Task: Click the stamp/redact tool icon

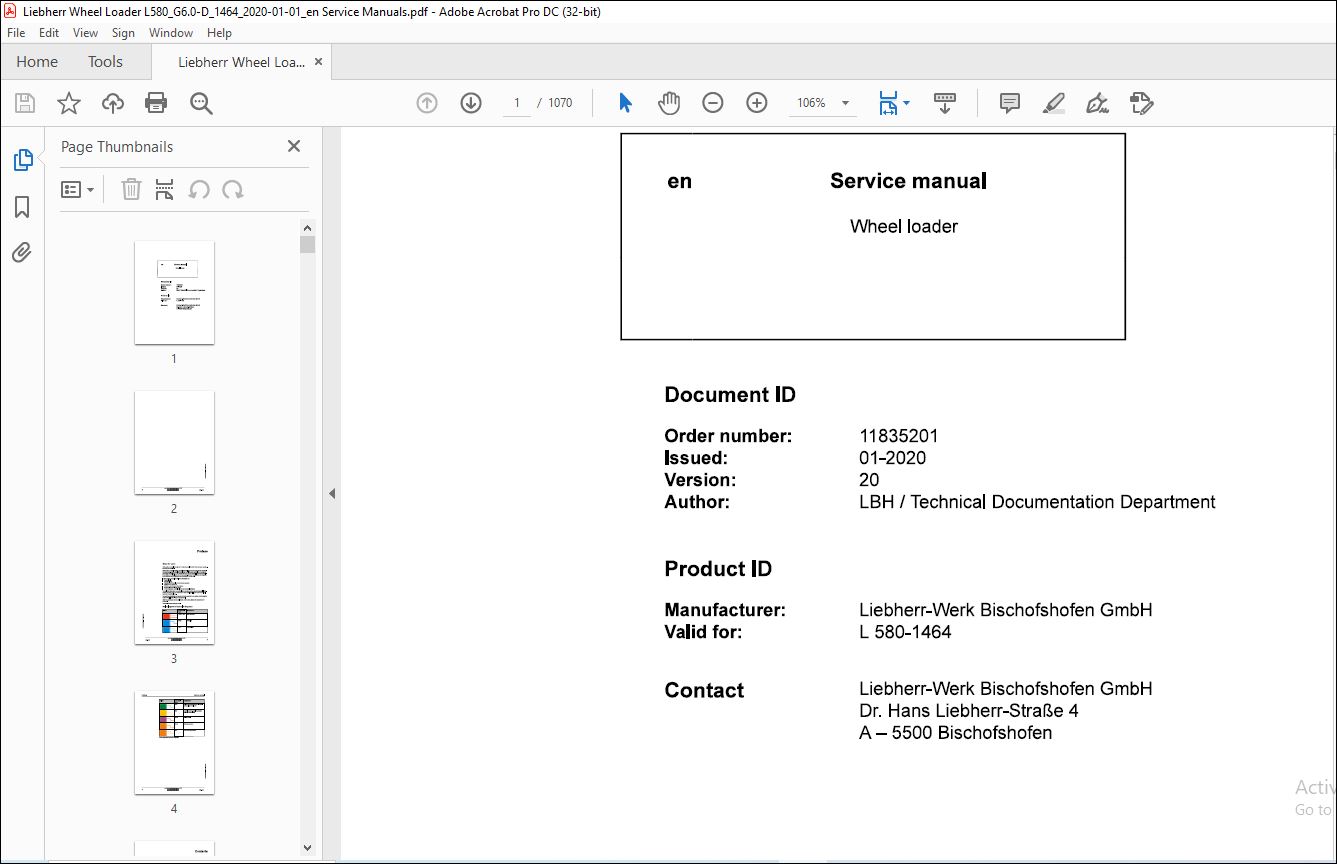Action: pos(1141,103)
